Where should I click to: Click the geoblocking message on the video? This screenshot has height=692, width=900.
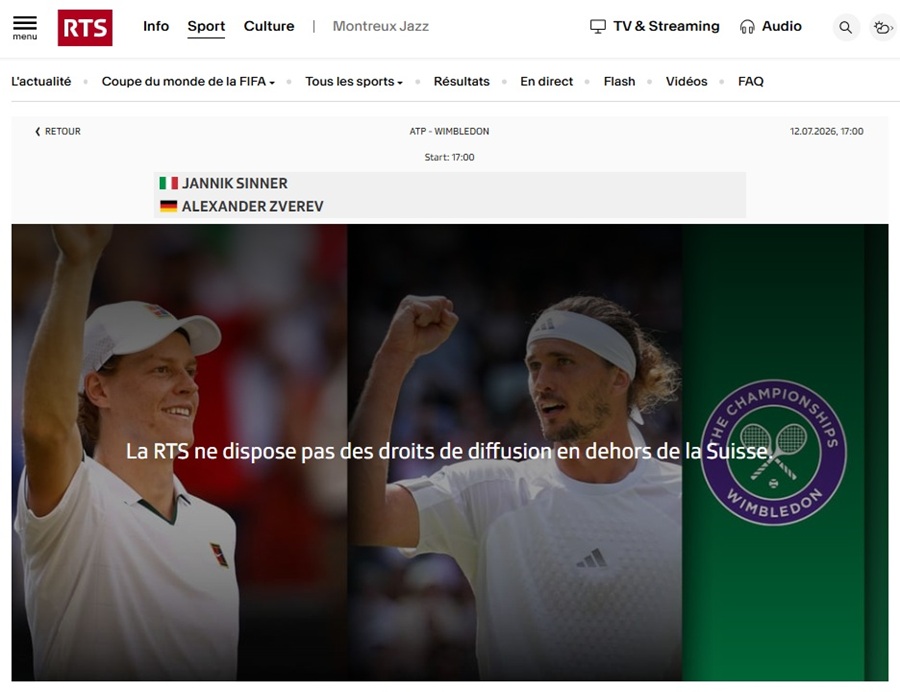[x=449, y=452]
